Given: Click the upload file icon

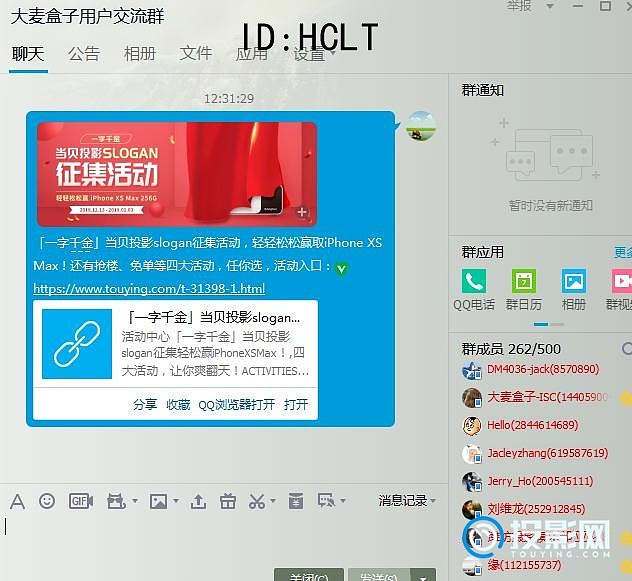Looking at the screenshot, I should coord(198,502).
